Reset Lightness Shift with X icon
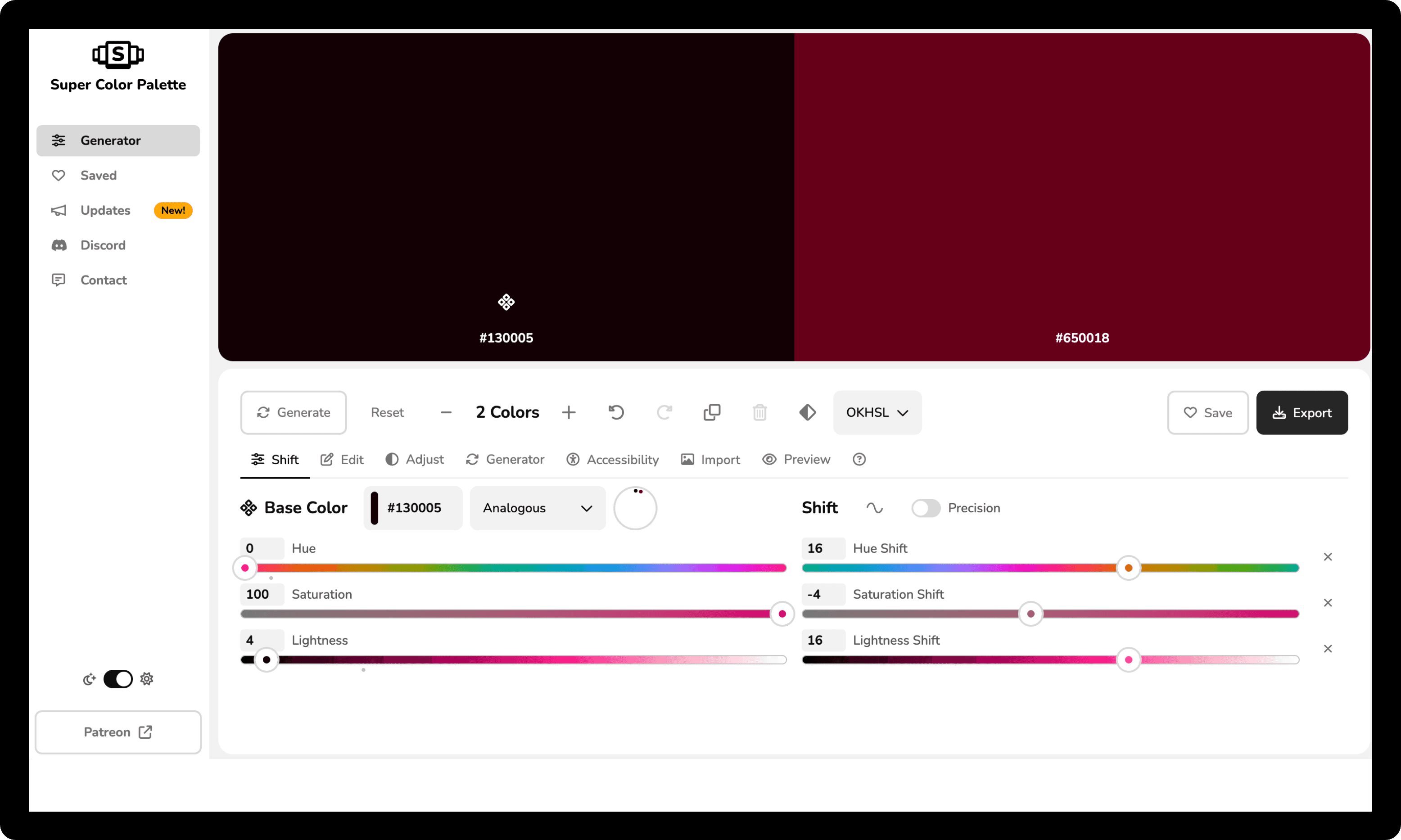Viewport: 1401px width, 840px height. pyautogui.click(x=1328, y=649)
